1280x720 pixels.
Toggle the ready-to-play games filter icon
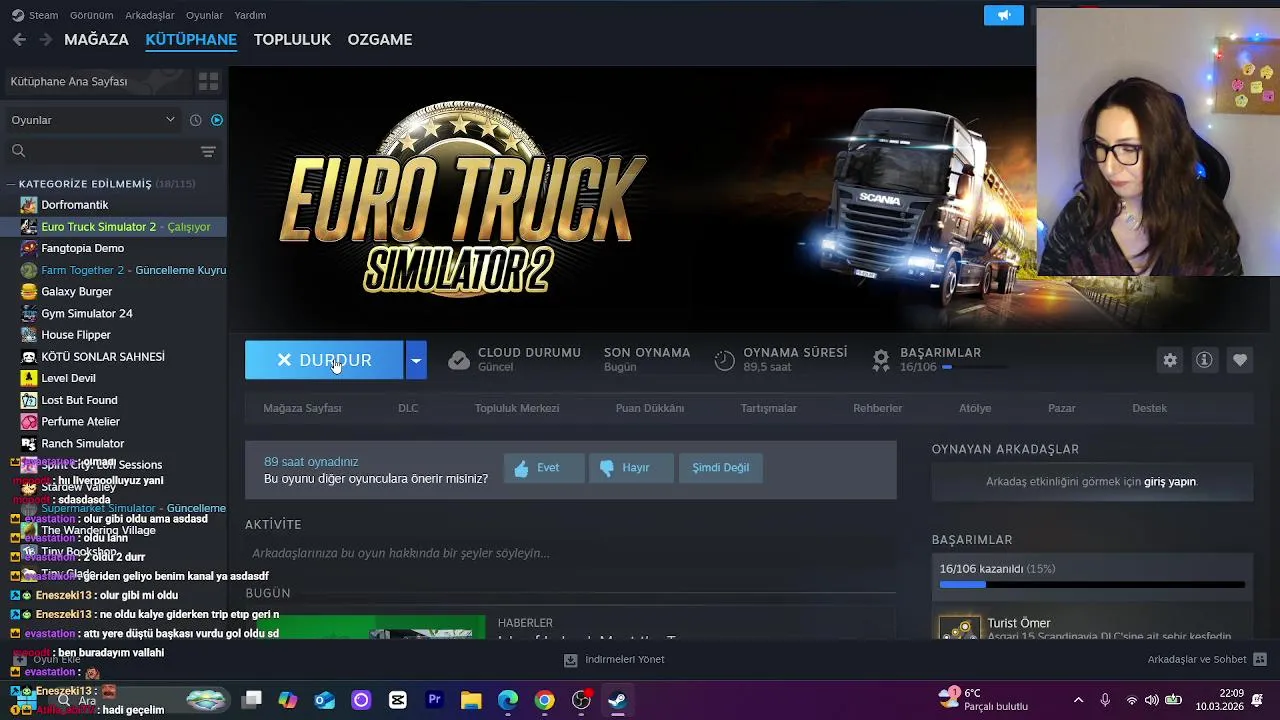tap(217, 120)
